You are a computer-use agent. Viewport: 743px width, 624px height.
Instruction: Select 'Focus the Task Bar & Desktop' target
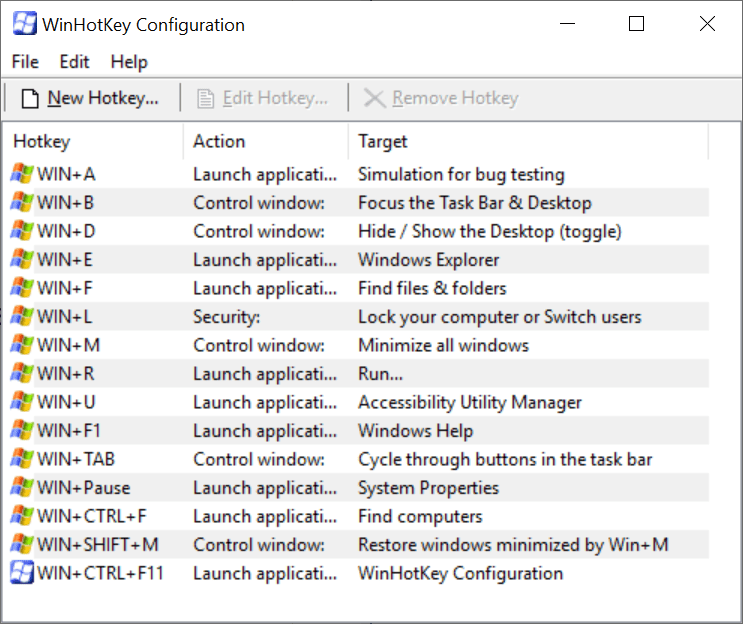[475, 203]
